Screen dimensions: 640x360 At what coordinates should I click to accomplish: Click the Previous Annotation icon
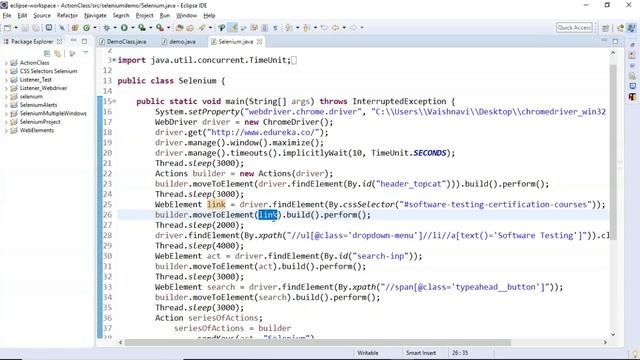[x=307, y=28]
